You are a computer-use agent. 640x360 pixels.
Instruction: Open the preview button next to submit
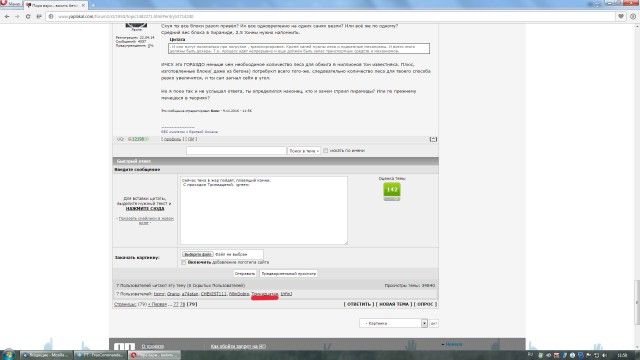click(289, 273)
